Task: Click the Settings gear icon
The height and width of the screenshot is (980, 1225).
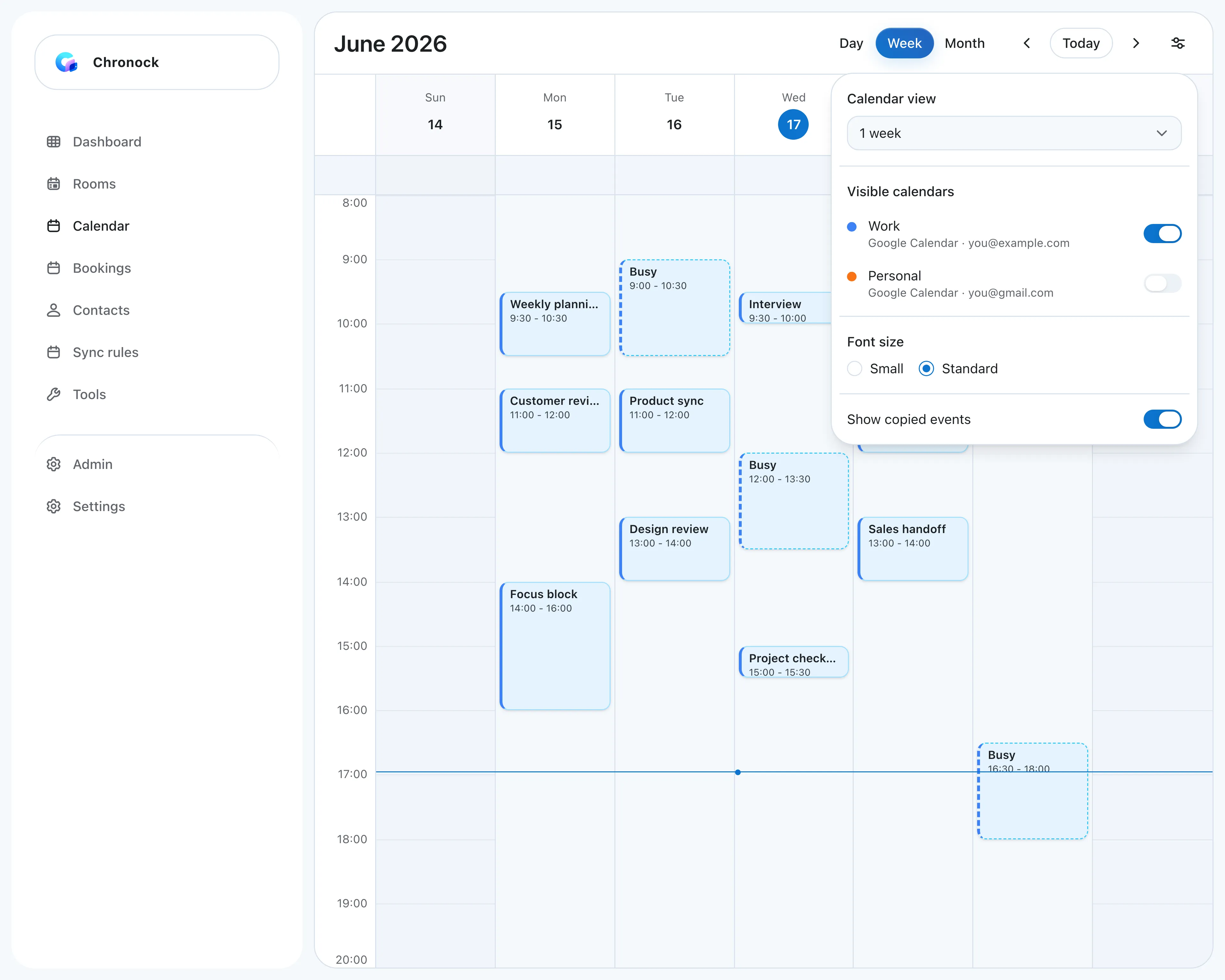Action: click(53, 506)
